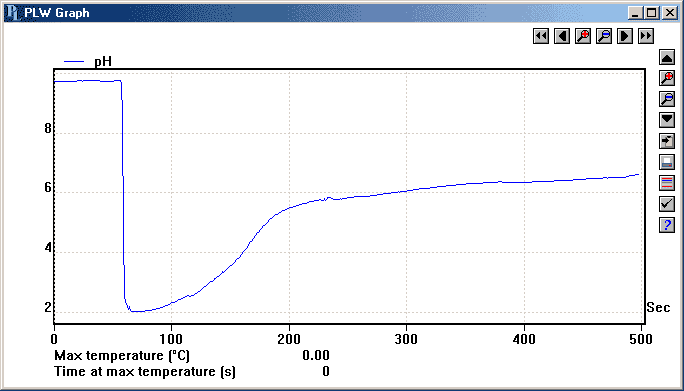
Task: Maximize the PLW Graph window
Action: pyautogui.click(x=651, y=13)
